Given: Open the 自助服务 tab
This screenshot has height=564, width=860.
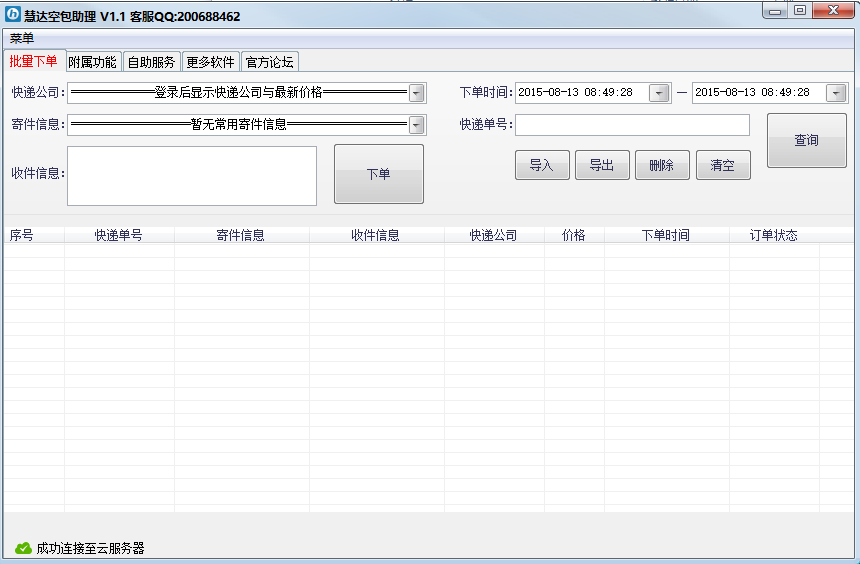Looking at the screenshot, I should coord(152,62).
